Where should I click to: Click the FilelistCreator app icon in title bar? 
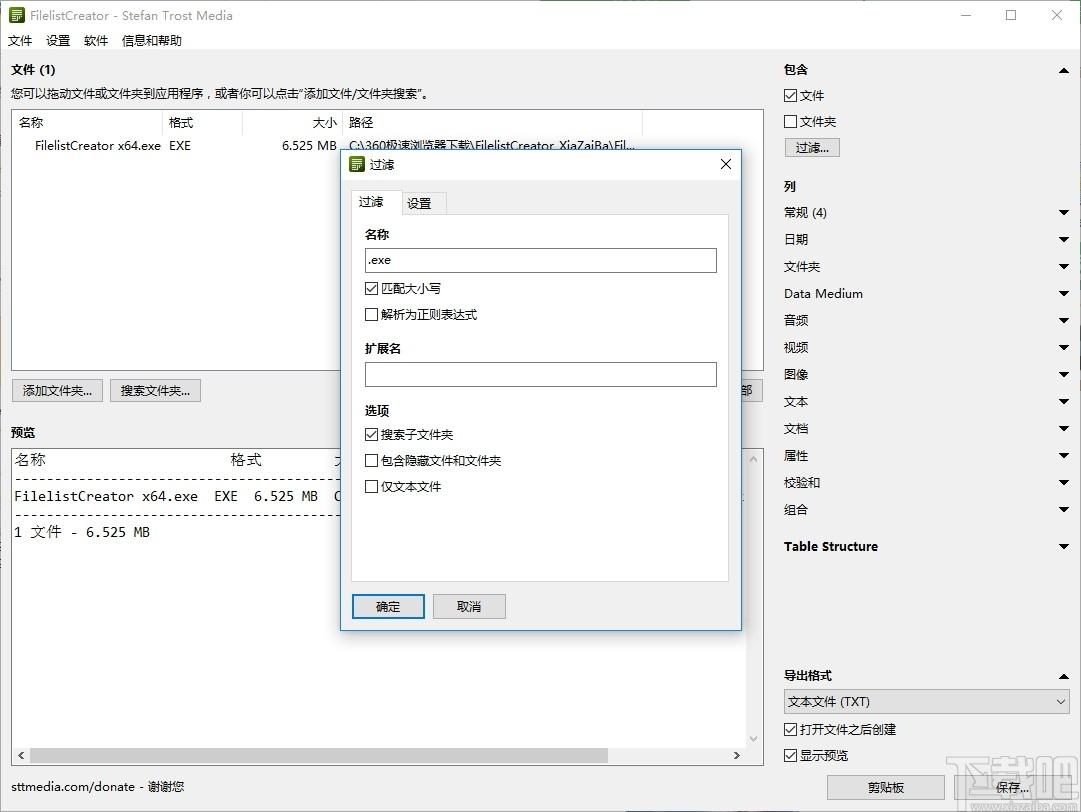point(17,15)
